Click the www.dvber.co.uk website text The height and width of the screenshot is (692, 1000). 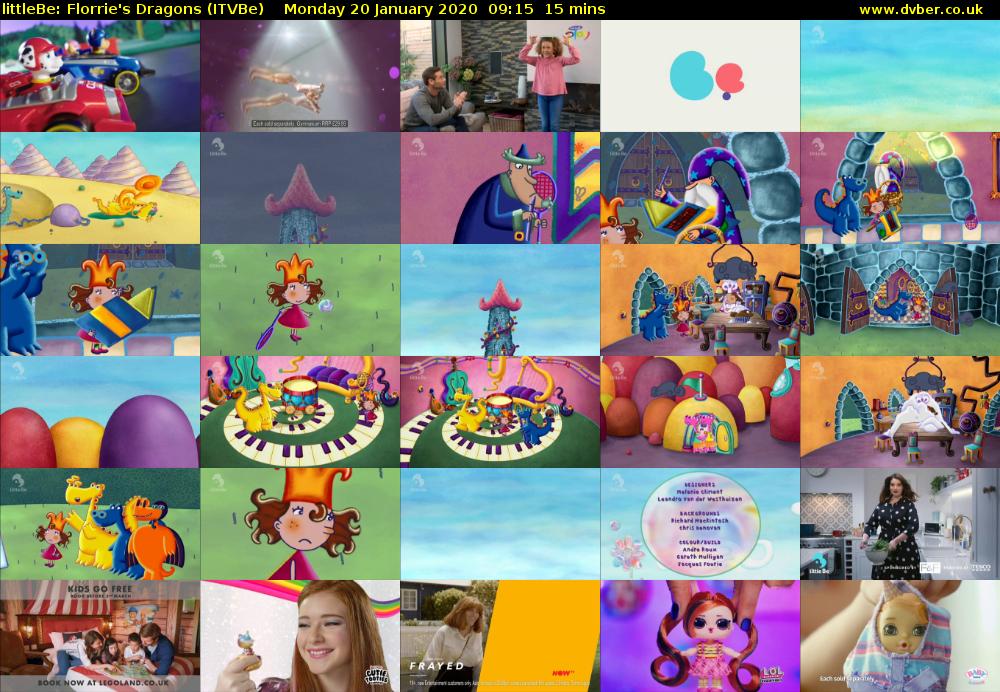(x=920, y=10)
